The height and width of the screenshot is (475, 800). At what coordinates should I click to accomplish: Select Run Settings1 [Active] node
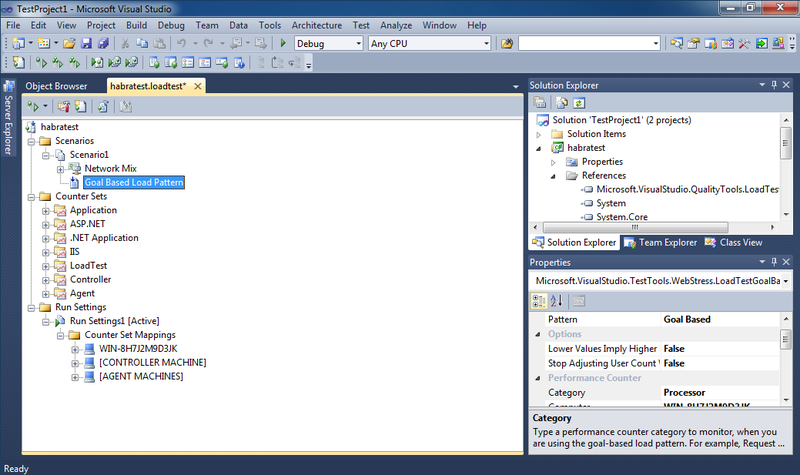tap(114, 321)
